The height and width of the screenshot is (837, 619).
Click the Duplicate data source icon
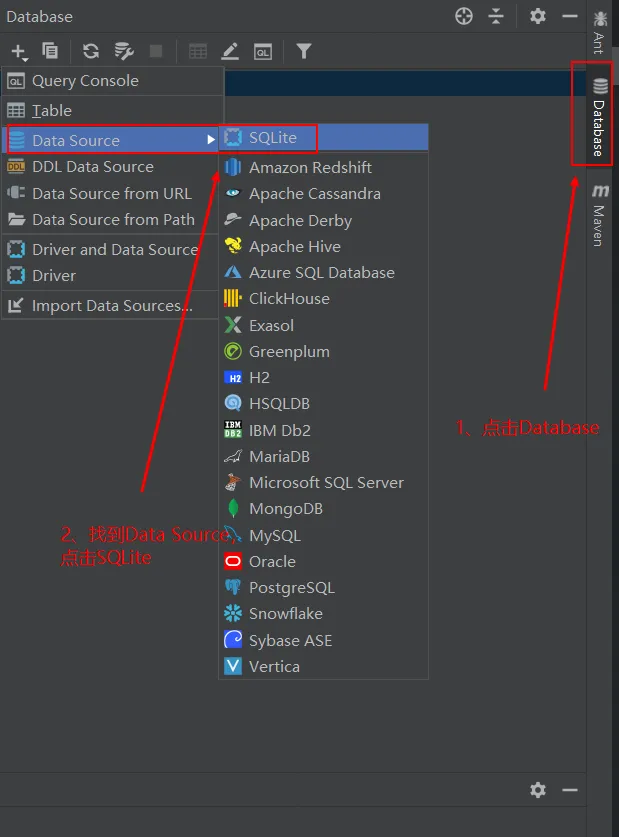coord(50,51)
